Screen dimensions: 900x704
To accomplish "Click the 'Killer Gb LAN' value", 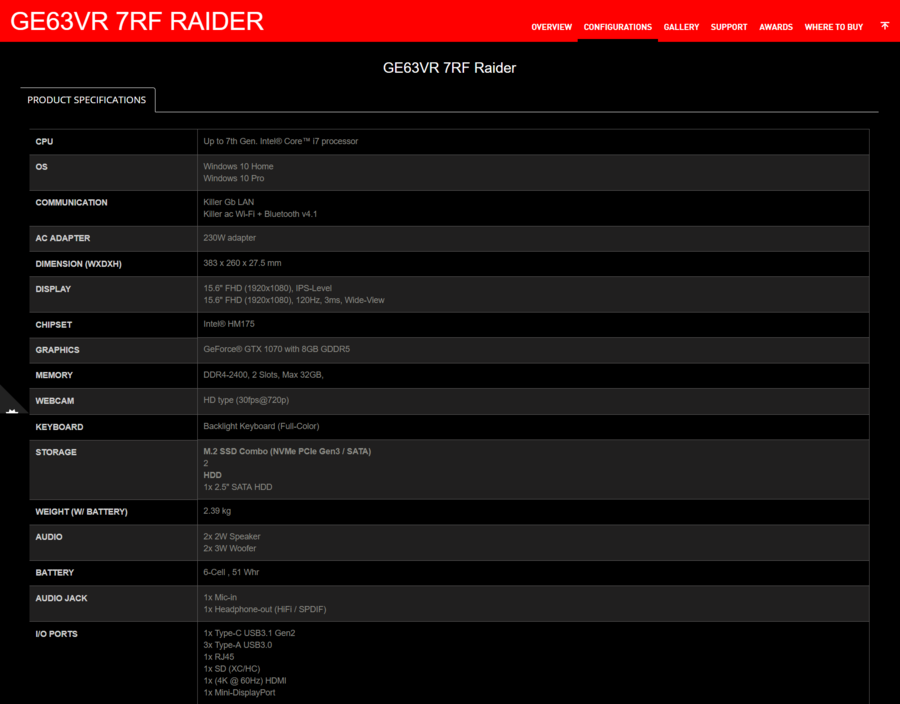I will [228, 202].
